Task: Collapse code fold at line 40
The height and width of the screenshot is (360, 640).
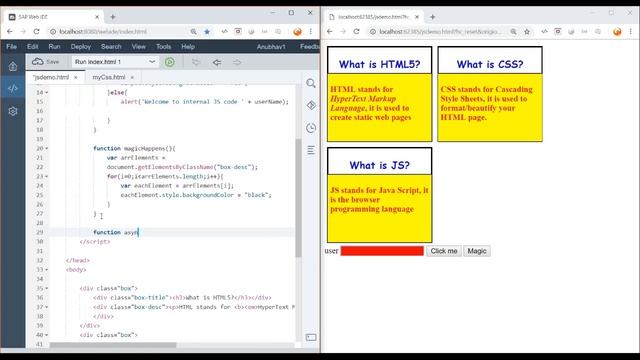Action: [47, 335]
